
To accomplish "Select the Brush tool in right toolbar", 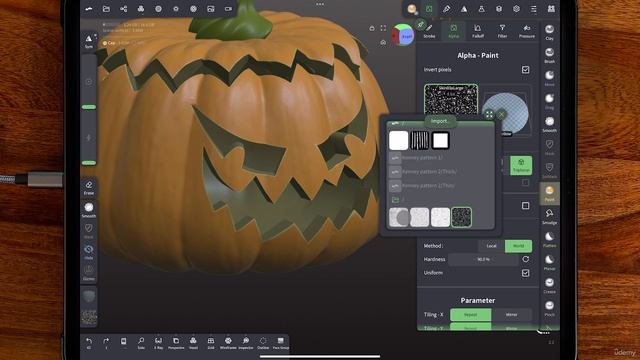I will [549, 56].
